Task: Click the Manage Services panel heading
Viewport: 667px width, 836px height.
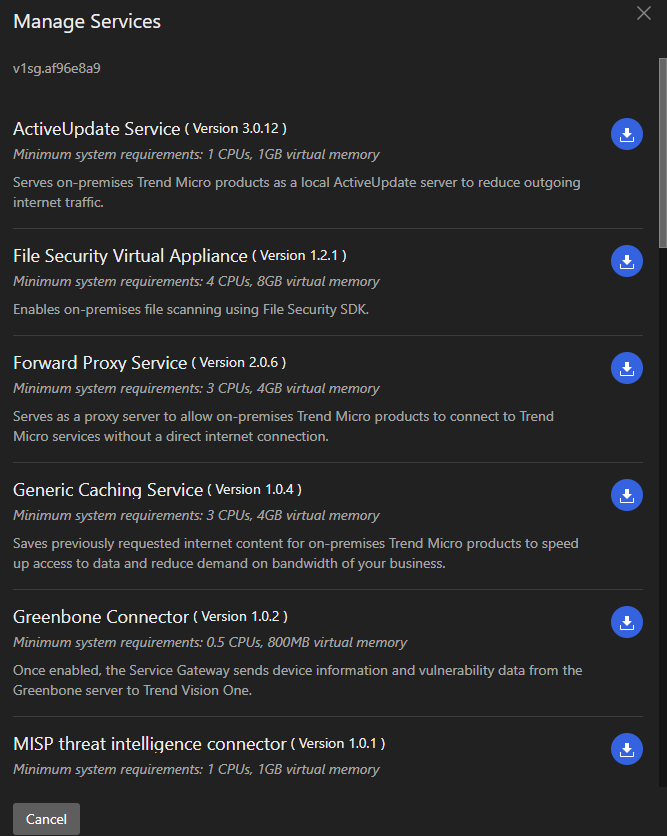Action: [x=87, y=21]
